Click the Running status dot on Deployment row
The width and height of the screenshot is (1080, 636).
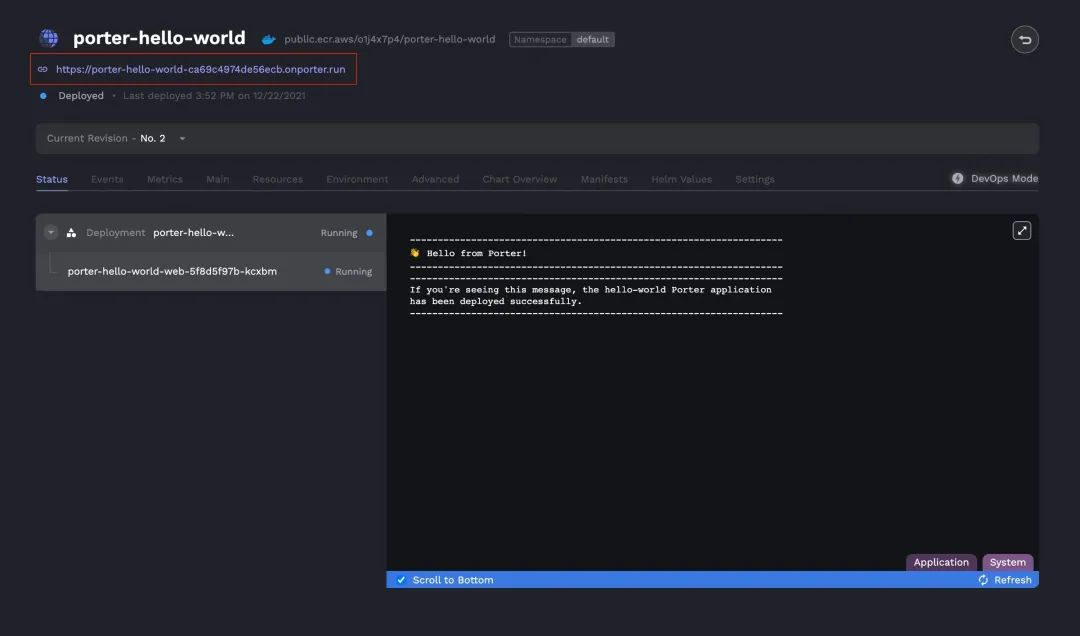[x=370, y=233]
